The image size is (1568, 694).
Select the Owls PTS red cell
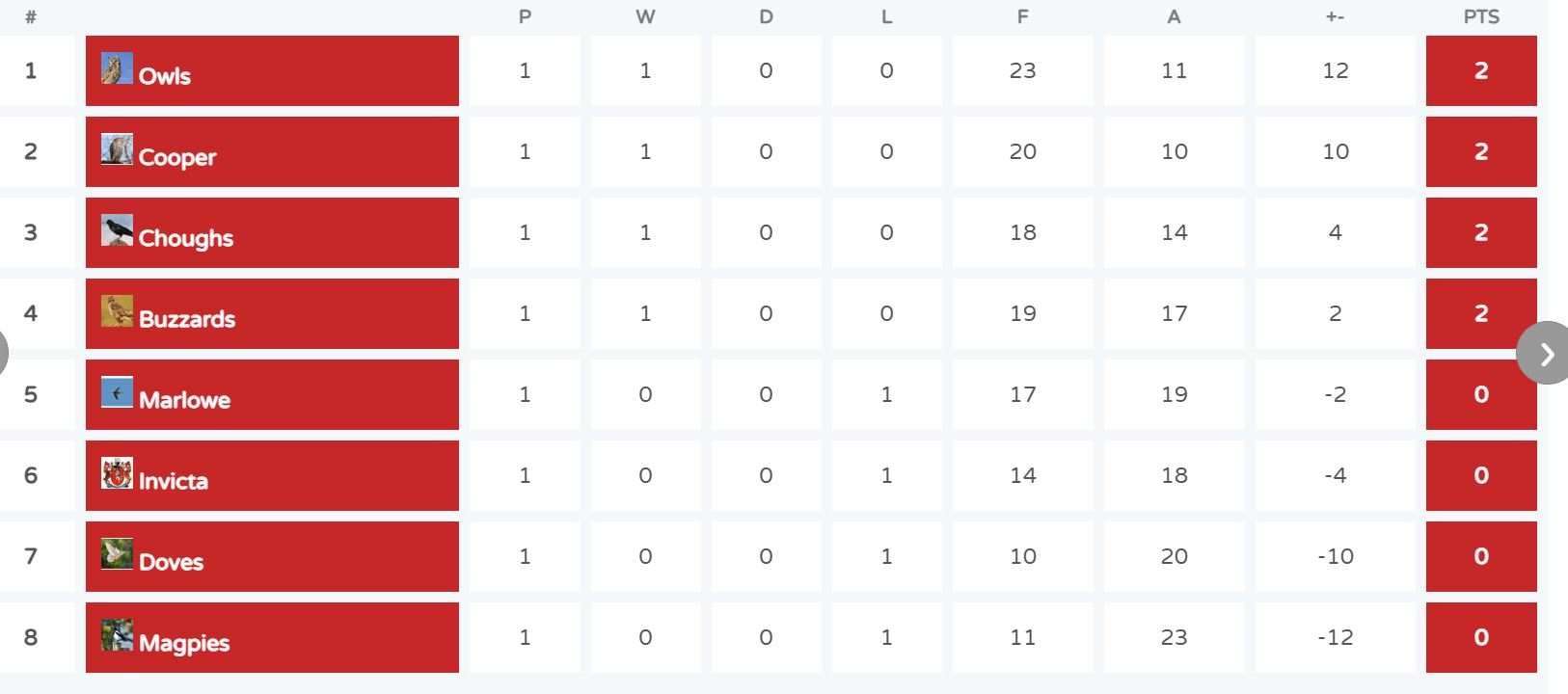[1481, 70]
